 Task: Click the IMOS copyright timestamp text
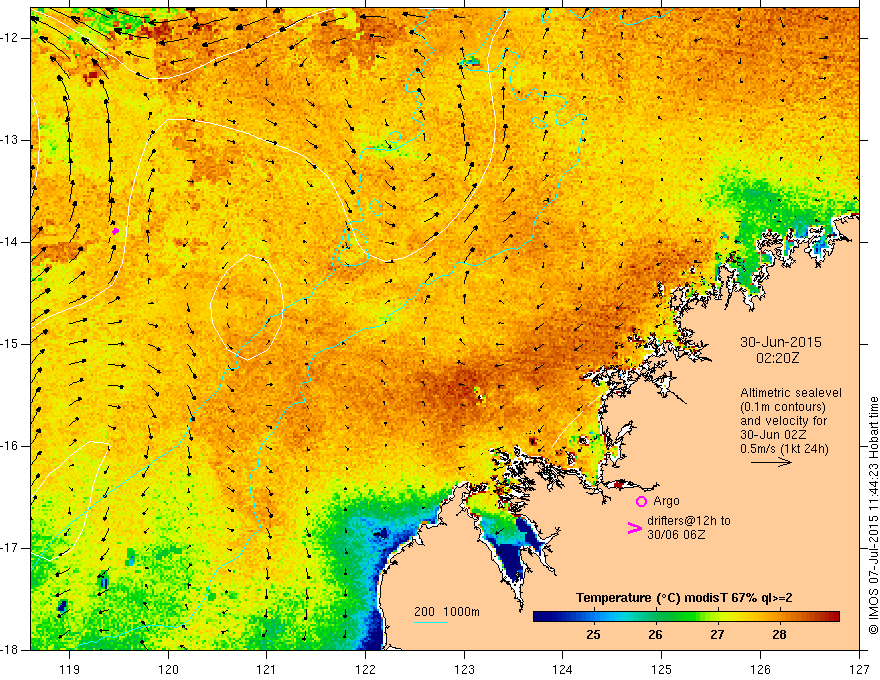click(x=873, y=515)
